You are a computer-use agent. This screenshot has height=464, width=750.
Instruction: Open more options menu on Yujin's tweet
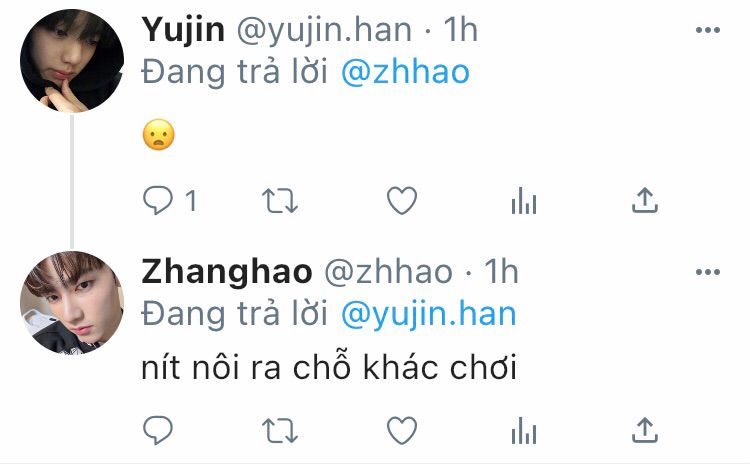coord(708,30)
